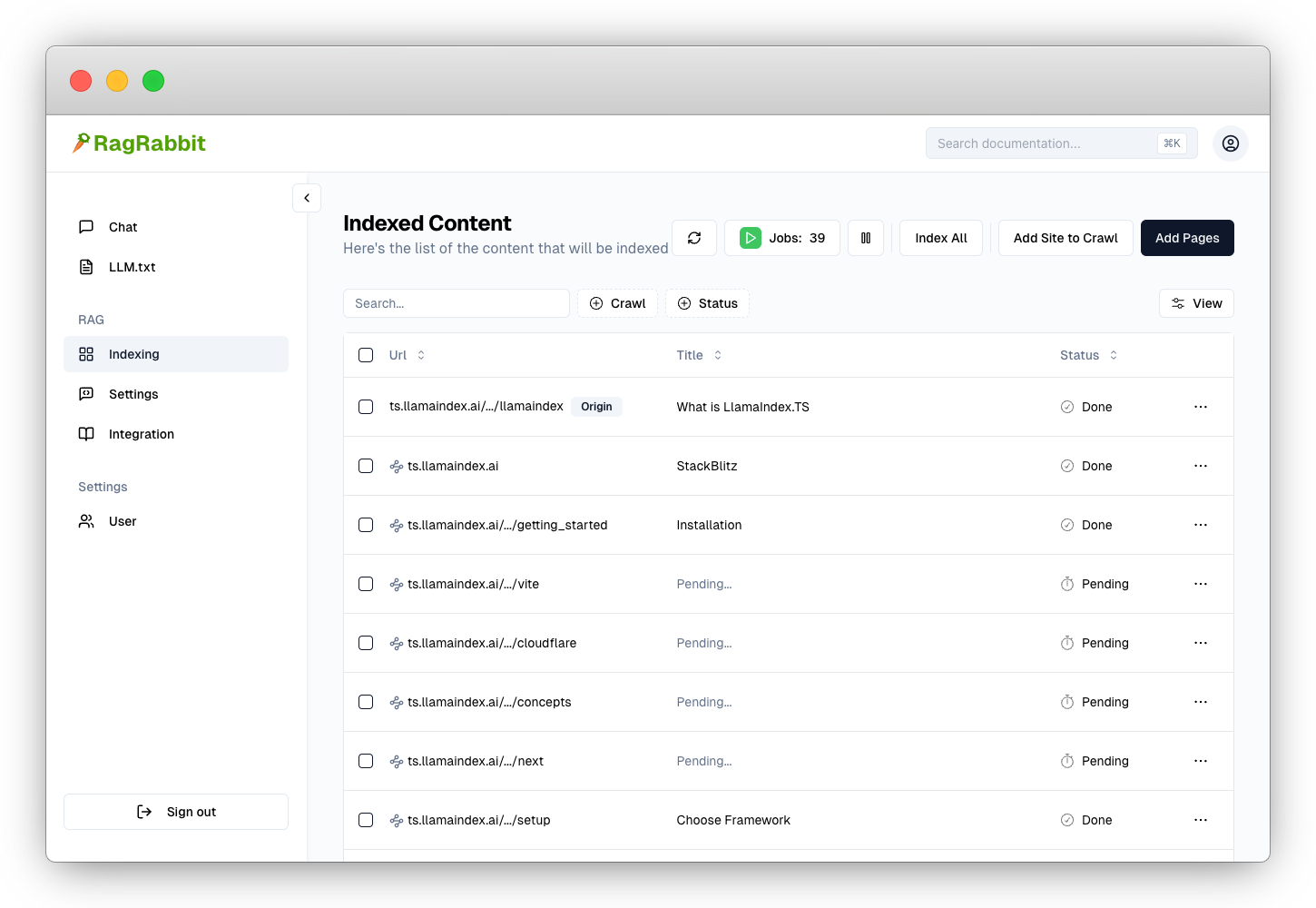
Task: Sort table by Status column header
Action: pyautogui.click(x=1088, y=355)
